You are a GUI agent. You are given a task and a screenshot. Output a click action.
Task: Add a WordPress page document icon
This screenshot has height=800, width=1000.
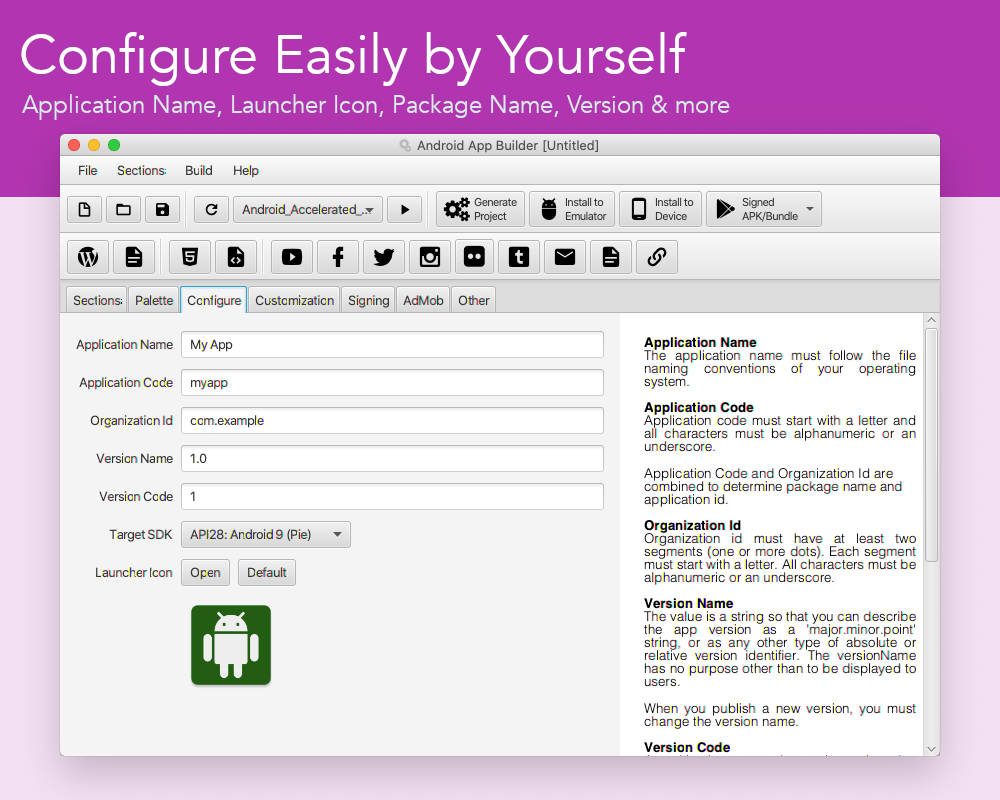[x=134, y=257]
